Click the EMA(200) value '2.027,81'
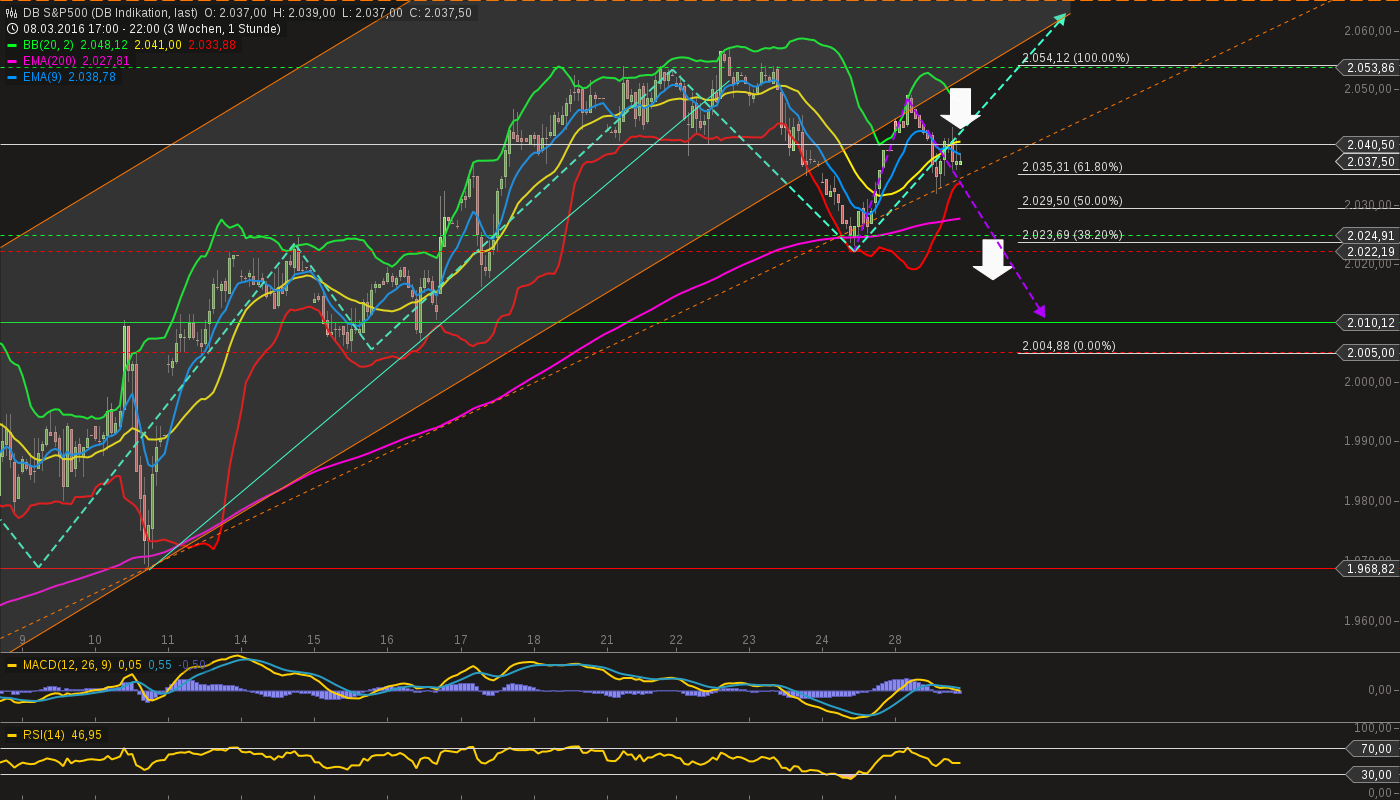 106,61
